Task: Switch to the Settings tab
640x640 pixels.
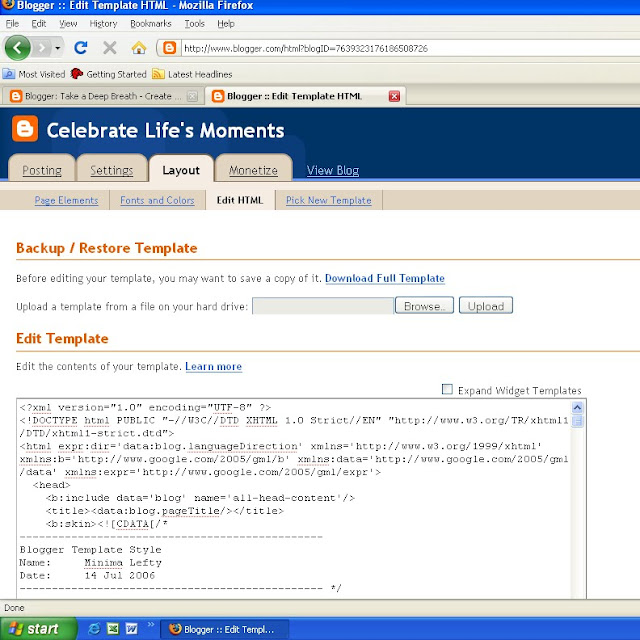Action: coord(111,169)
